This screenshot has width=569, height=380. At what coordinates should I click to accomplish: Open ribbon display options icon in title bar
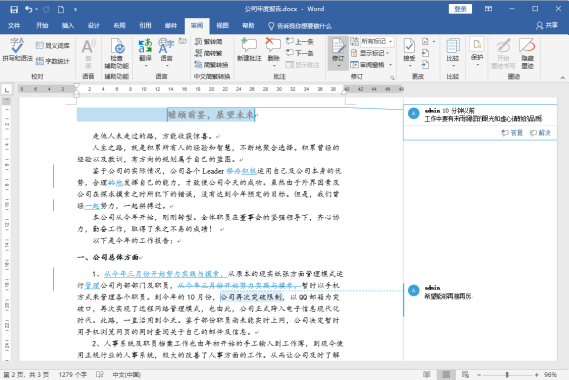[488, 9]
